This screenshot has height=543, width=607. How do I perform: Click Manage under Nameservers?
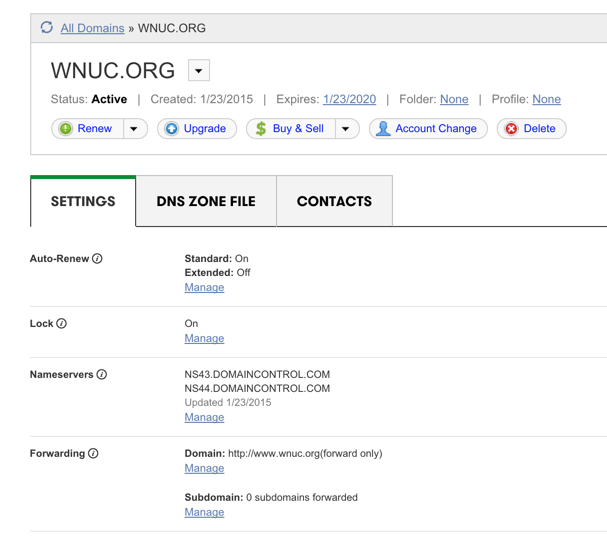[x=204, y=418]
